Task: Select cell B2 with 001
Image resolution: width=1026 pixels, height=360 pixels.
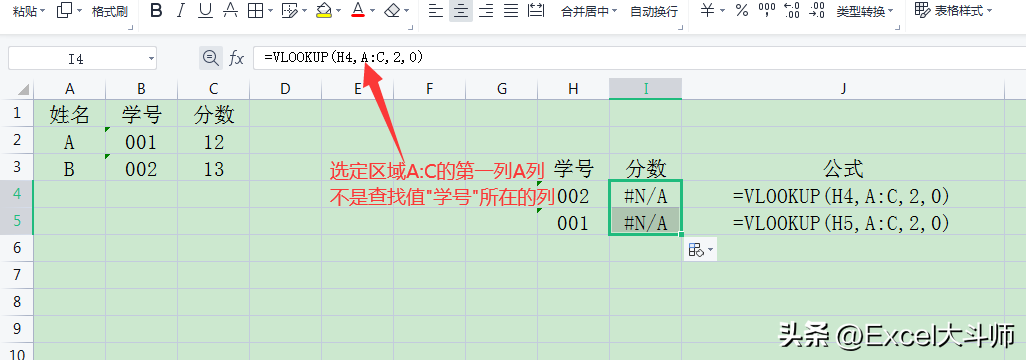Action: (141, 141)
